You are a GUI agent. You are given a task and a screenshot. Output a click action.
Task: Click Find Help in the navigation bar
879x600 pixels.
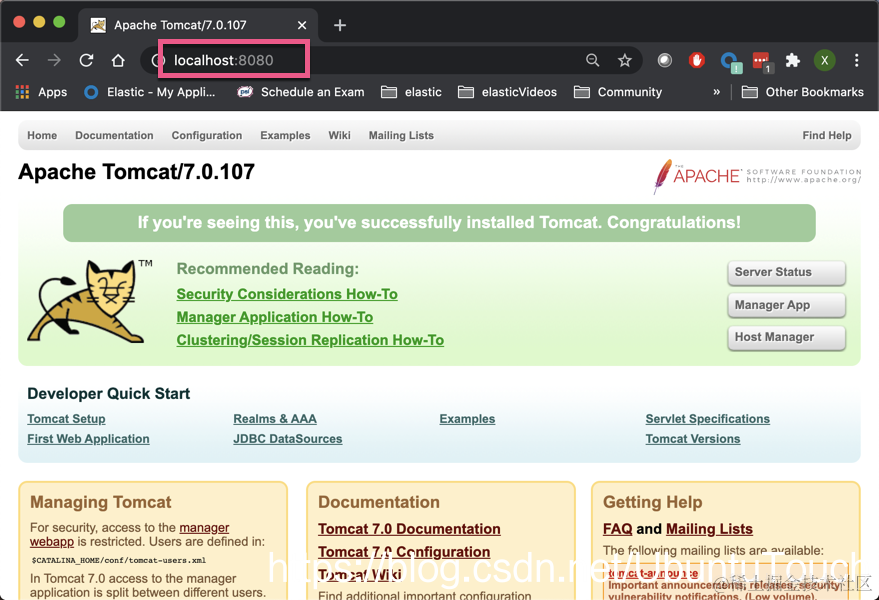(827, 135)
